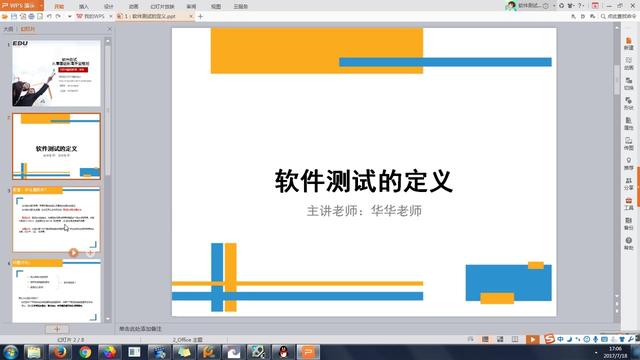The height and width of the screenshot is (360, 640).
Task: Open the 审阅 ribbon tab
Action: point(191,7)
